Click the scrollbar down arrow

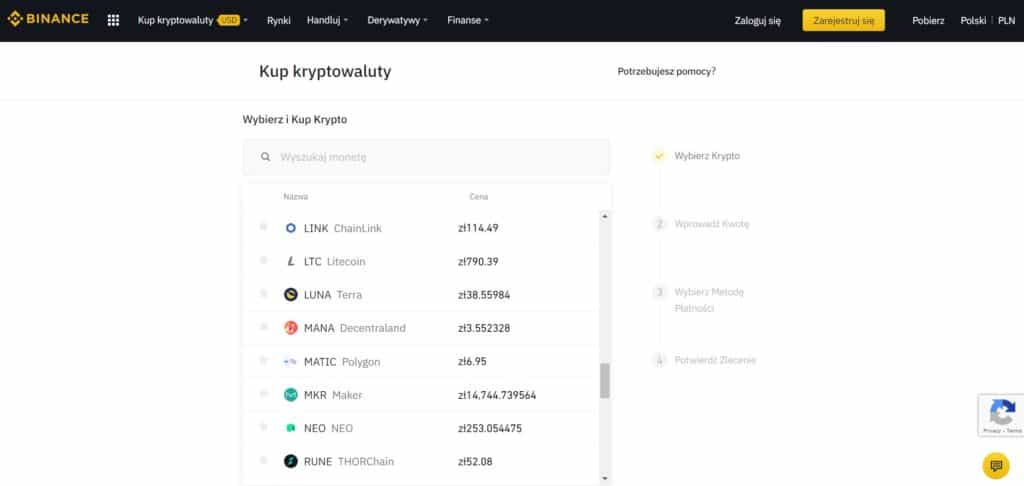point(605,478)
